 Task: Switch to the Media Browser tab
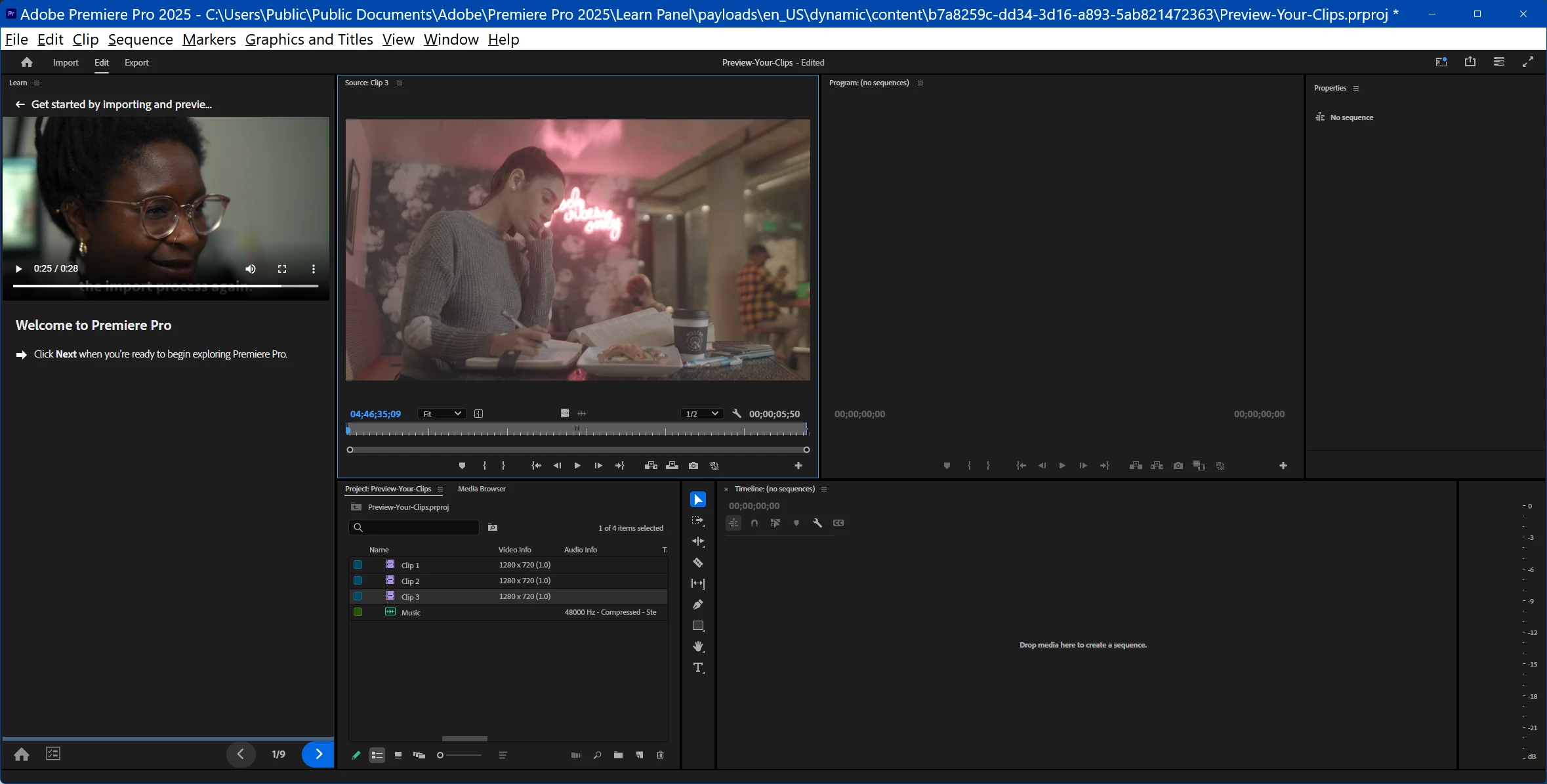[x=482, y=489]
